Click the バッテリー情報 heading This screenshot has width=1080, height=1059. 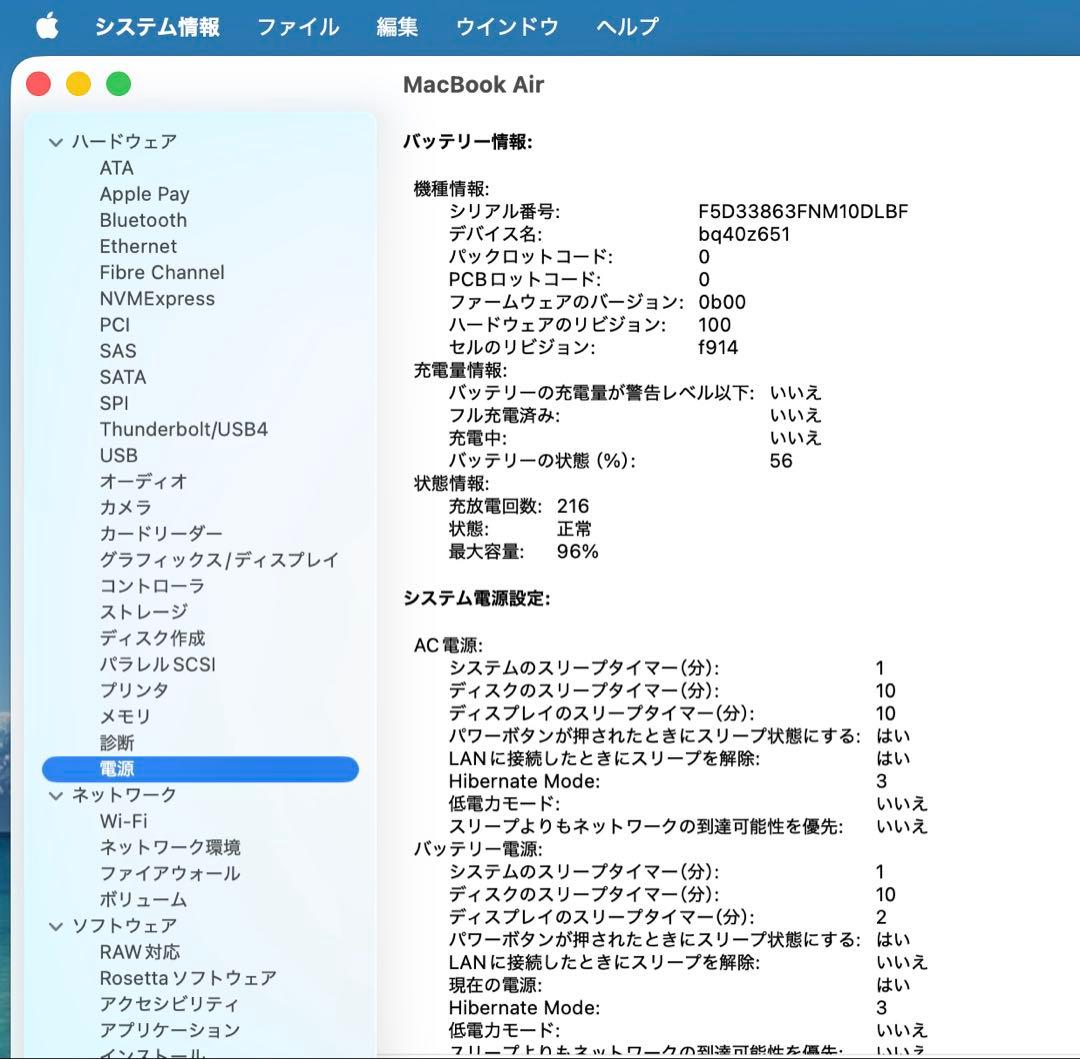468,143
